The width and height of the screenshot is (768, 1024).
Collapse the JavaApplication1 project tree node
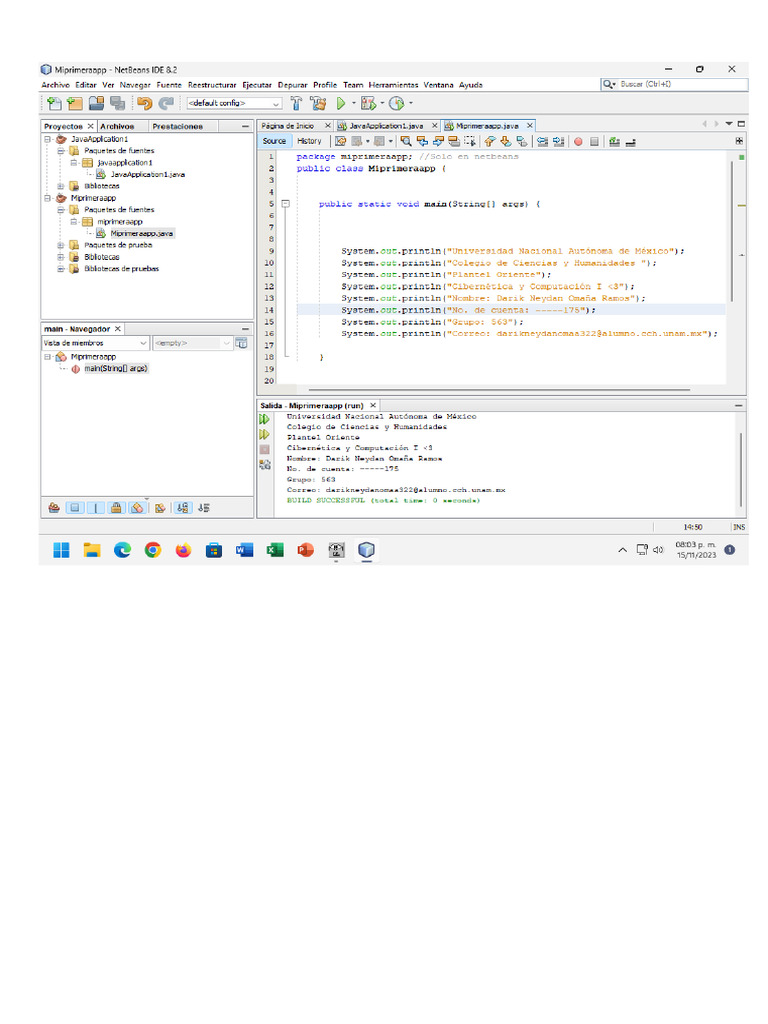(48, 139)
